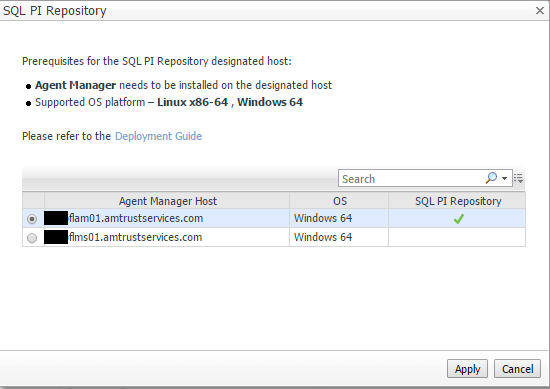
Task: Select radio button for flms01.amtrustservices.com host
Action: [x=32, y=238]
